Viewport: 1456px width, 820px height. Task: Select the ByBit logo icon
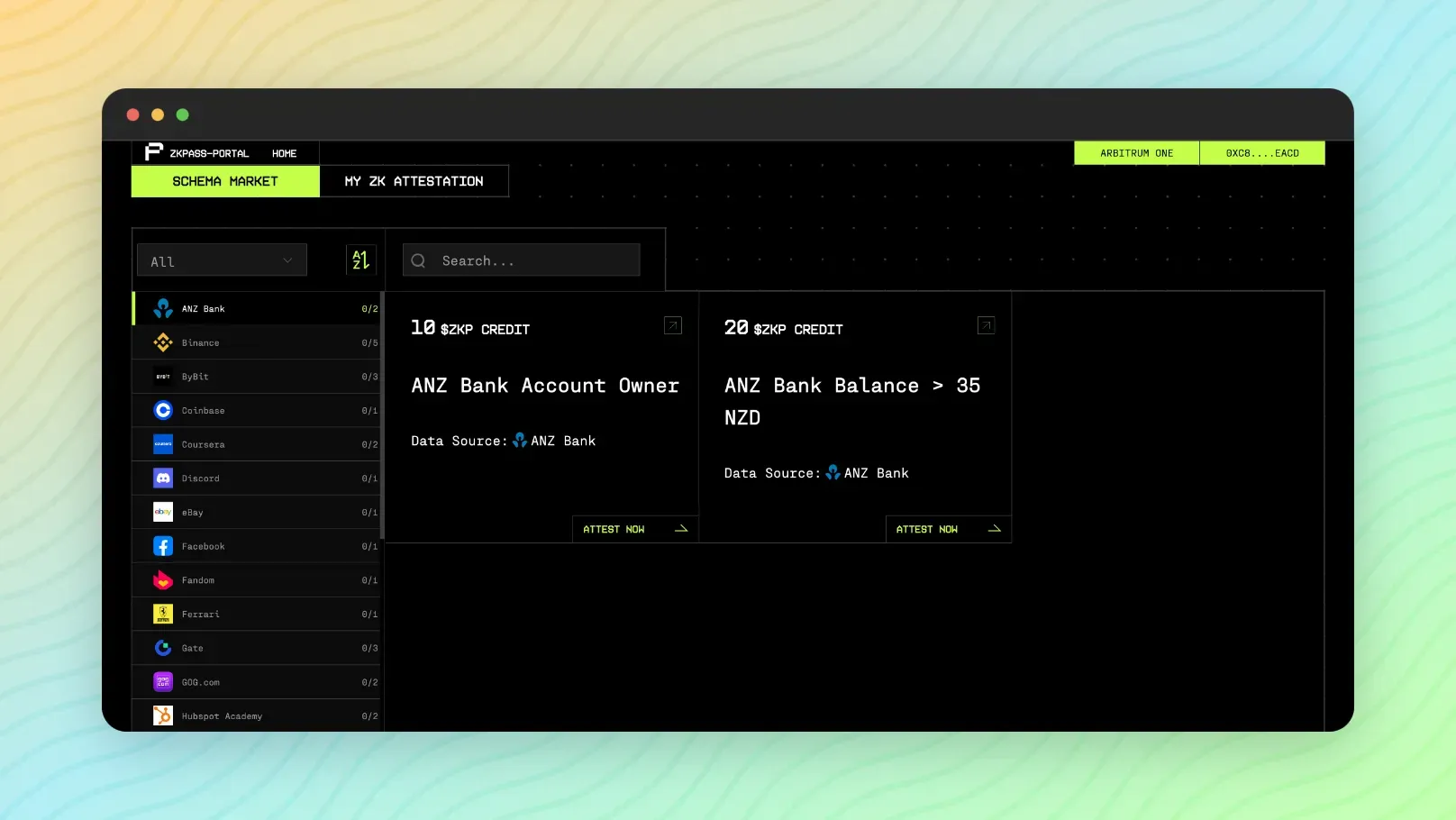tap(163, 377)
